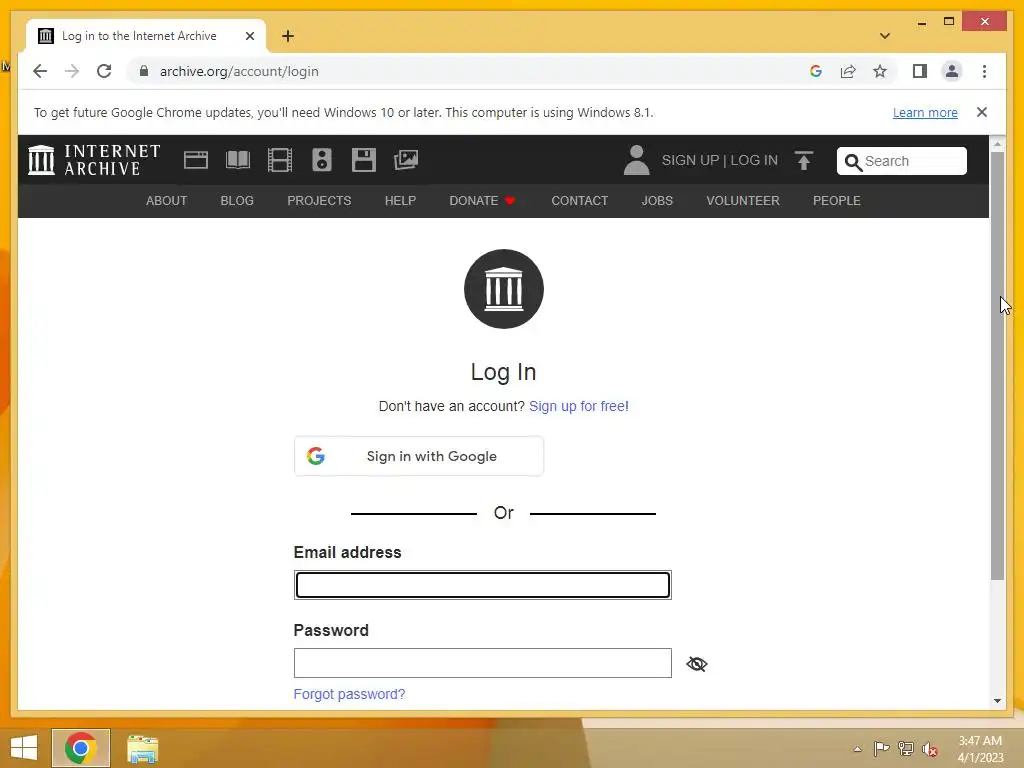The height and width of the screenshot is (768, 1024).
Task: Open Chrome three-dot menu
Action: click(x=984, y=71)
